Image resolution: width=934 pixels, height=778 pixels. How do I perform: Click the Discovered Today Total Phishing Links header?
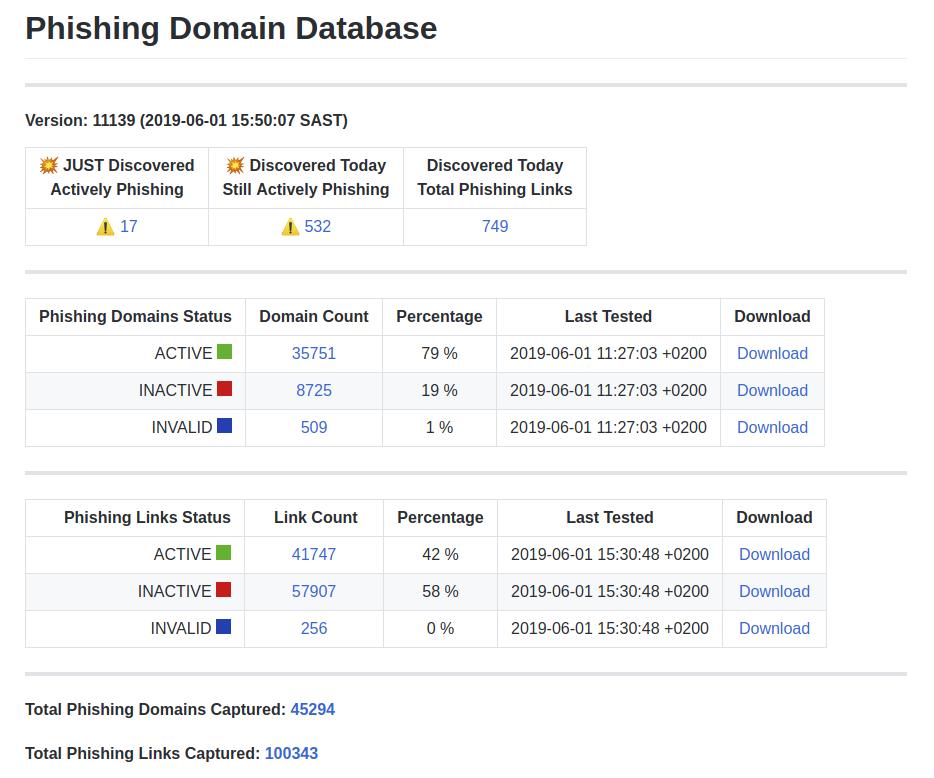coord(495,178)
